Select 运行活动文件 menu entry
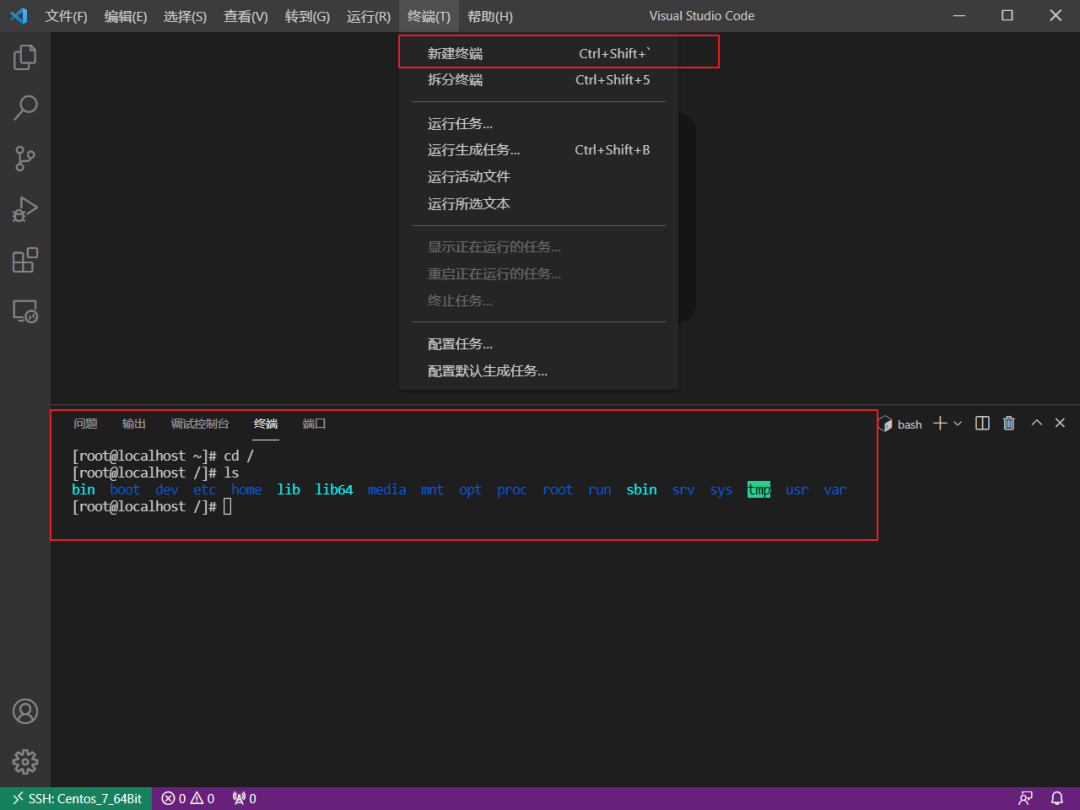 539,177
